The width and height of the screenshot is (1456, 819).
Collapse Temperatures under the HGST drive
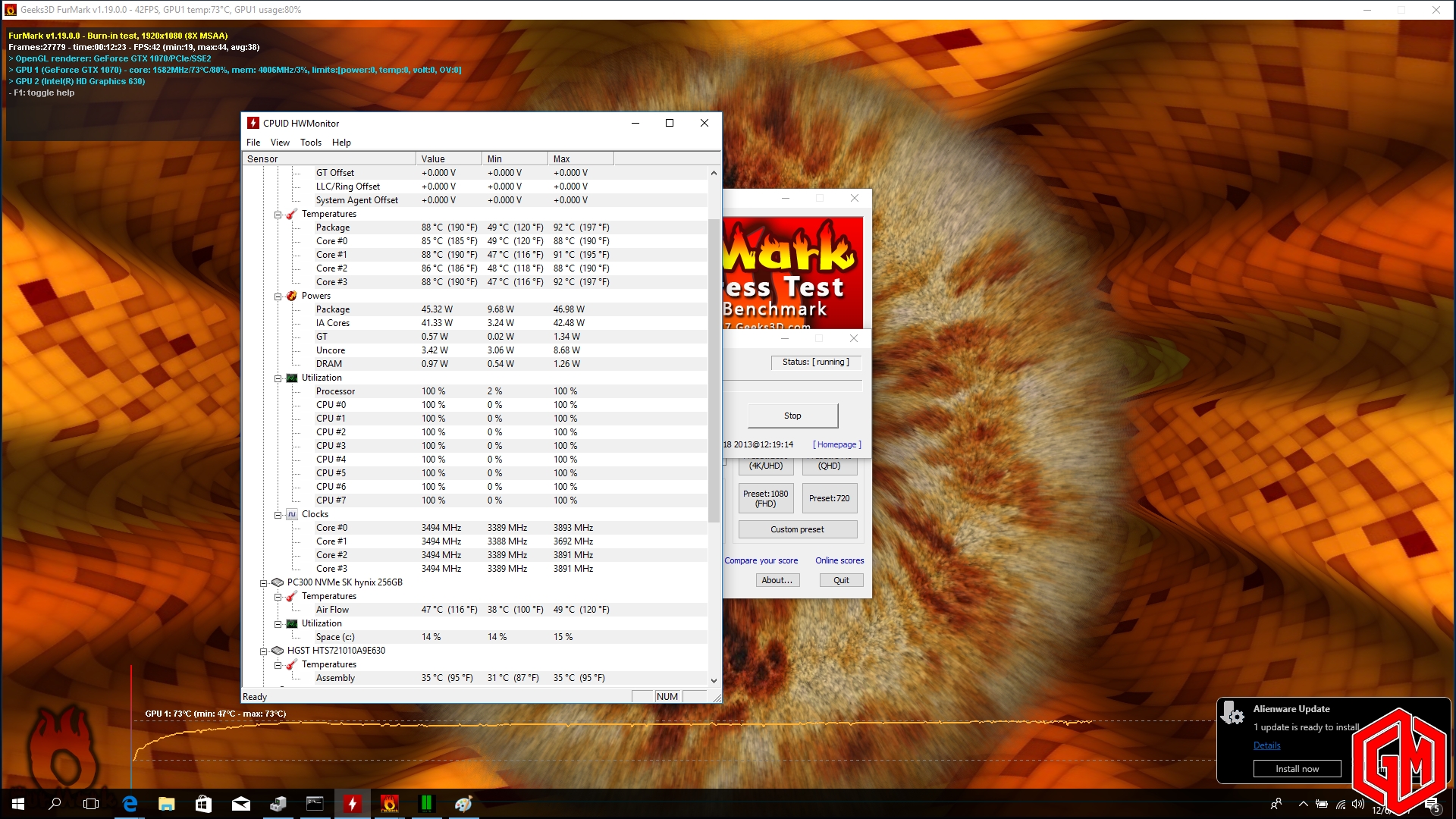(x=278, y=665)
